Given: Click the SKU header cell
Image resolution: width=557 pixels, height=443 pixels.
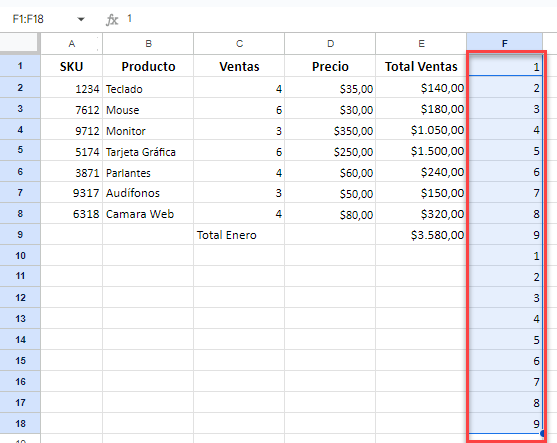Looking at the screenshot, I should (x=72, y=66).
